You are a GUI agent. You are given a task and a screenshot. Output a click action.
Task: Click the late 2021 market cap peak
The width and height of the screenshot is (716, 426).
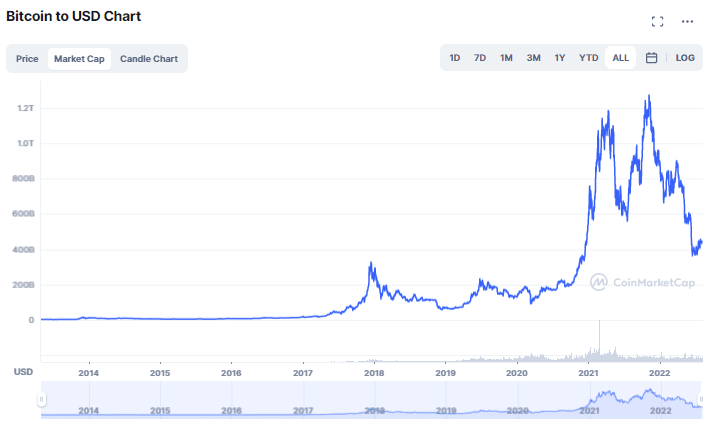(650, 97)
